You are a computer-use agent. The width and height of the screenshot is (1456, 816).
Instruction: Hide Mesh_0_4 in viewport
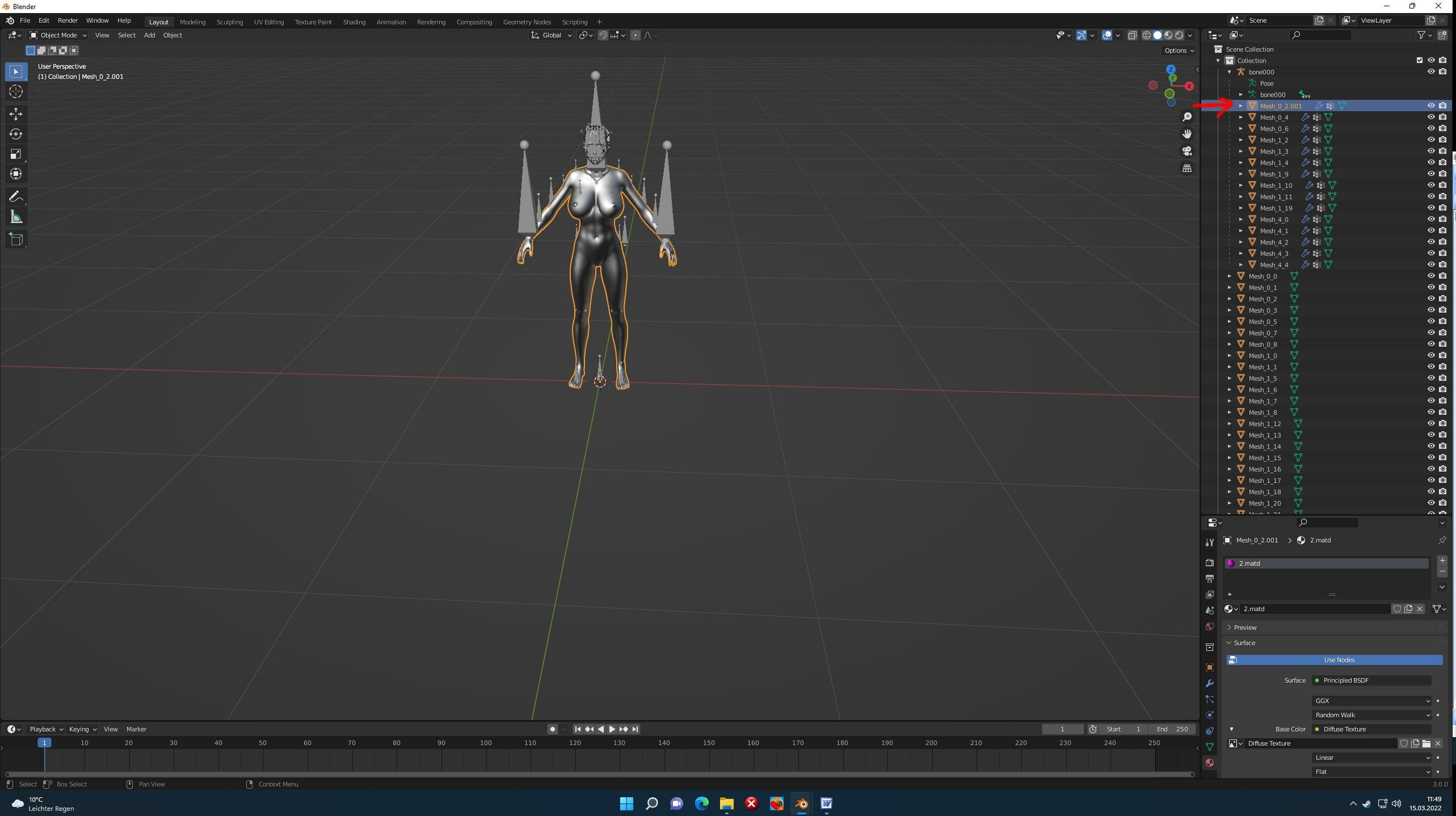(x=1431, y=117)
